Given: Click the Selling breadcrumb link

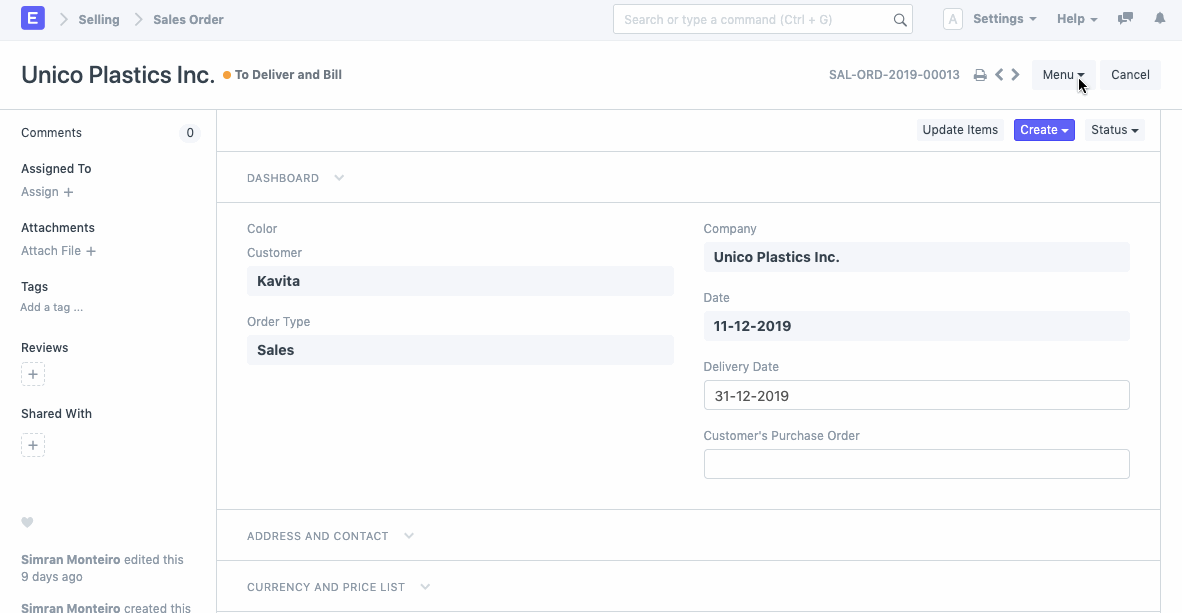Looking at the screenshot, I should tap(99, 19).
